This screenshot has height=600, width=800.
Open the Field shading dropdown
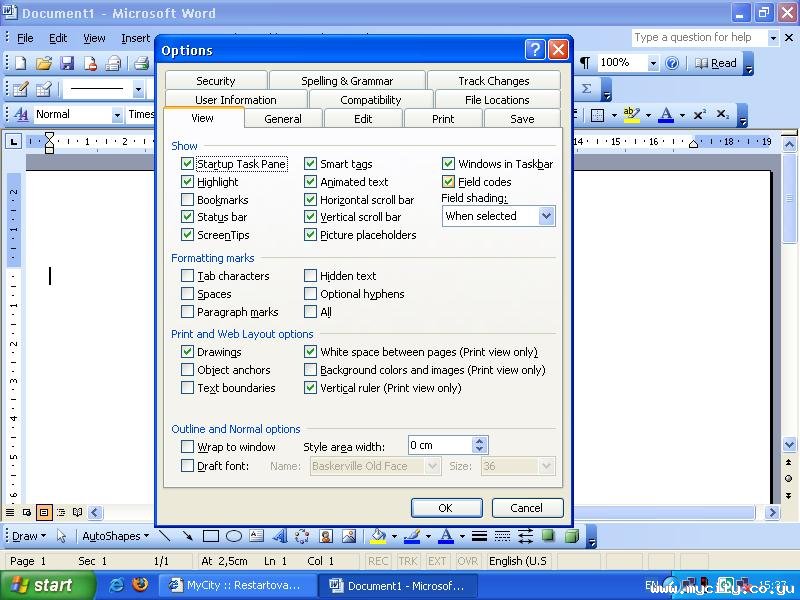pos(546,216)
